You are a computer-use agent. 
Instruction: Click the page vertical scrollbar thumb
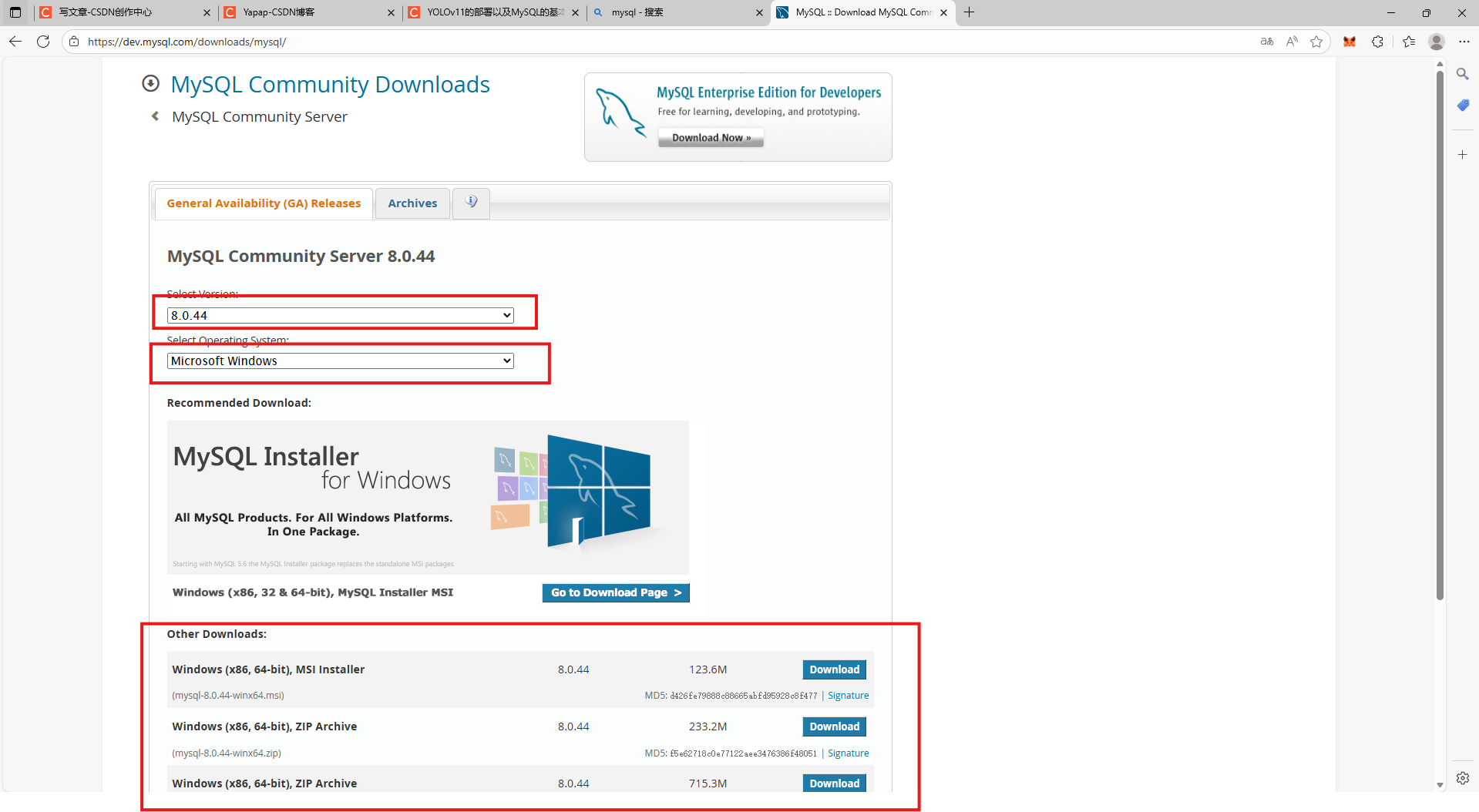pyautogui.click(x=1440, y=335)
